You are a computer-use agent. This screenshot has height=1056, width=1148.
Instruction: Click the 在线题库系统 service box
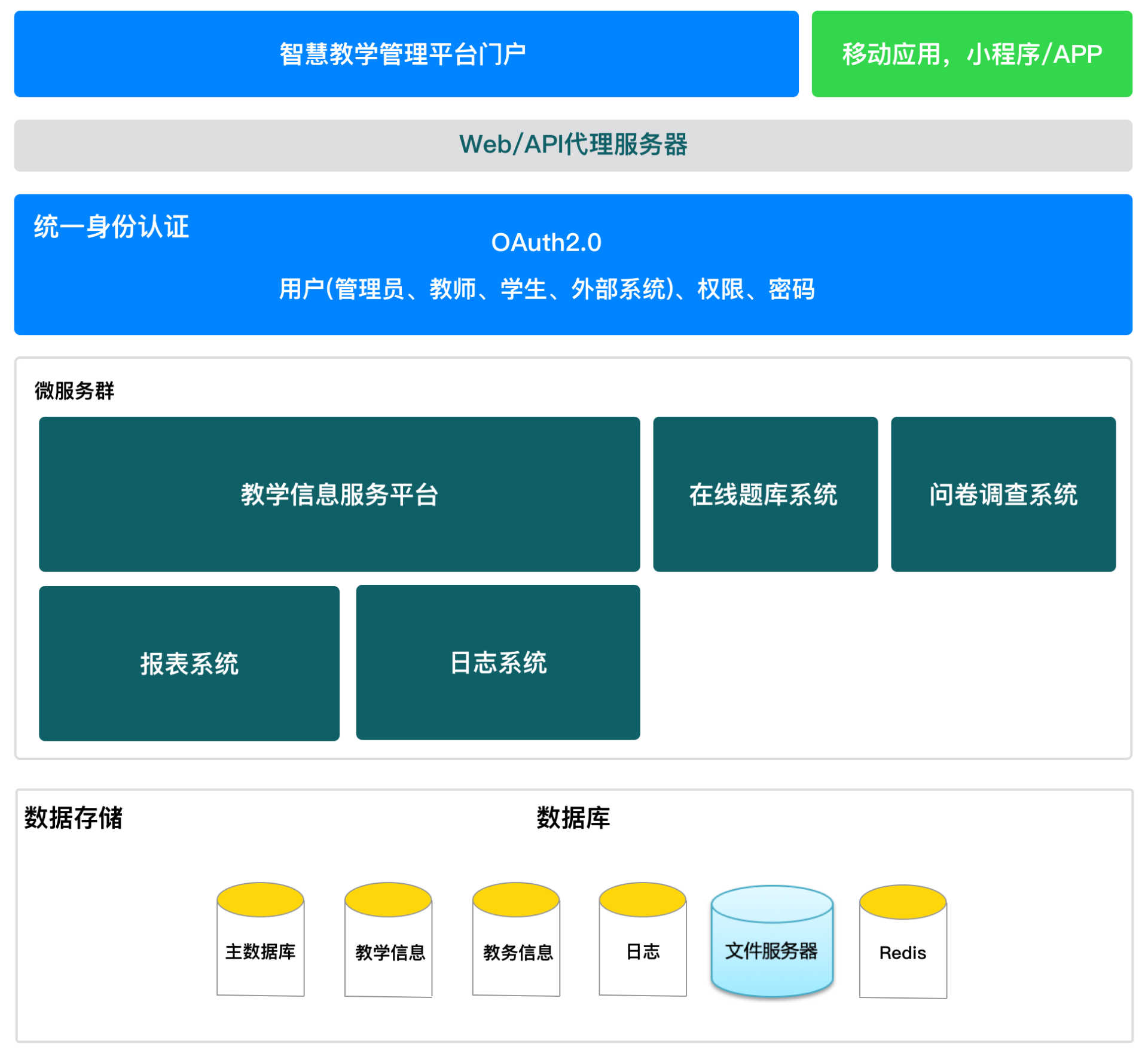765,495
